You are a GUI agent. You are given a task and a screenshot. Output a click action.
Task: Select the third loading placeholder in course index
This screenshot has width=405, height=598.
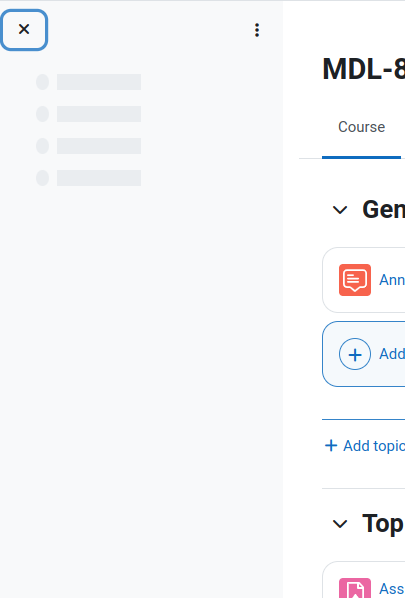(x=88, y=146)
